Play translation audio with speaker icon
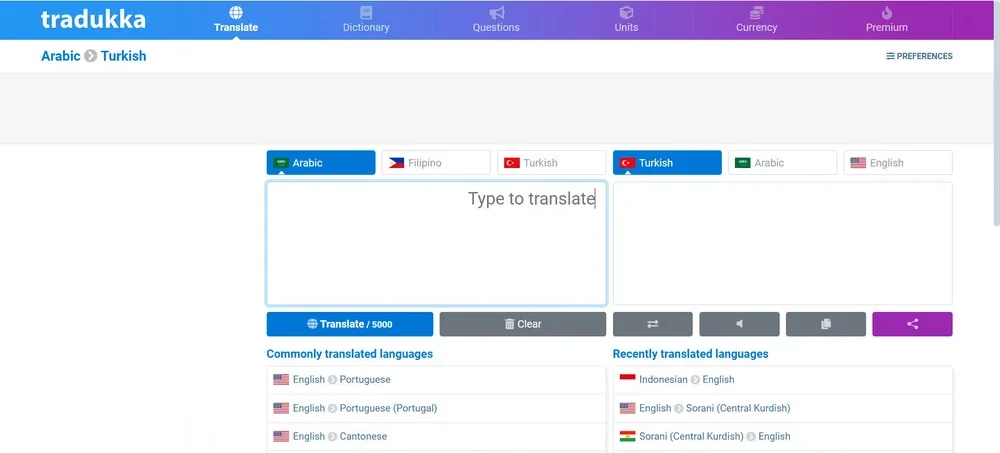The height and width of the screenshot is (453, 1000). click(x=739, y=324)
